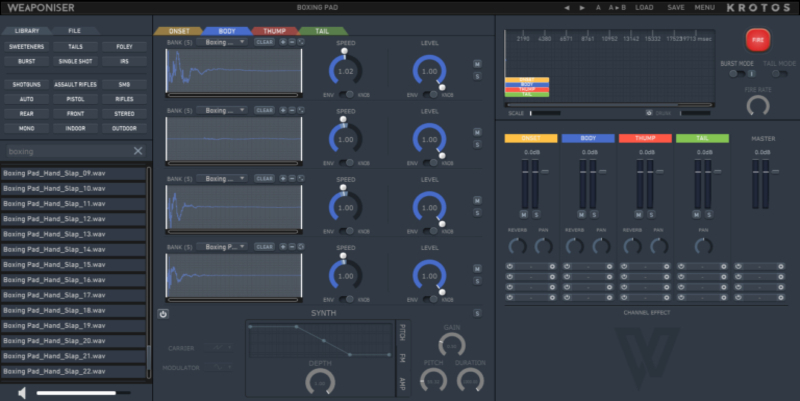800x401 pixels.
Task: Switch to the Onset tab
Action: 179,31
